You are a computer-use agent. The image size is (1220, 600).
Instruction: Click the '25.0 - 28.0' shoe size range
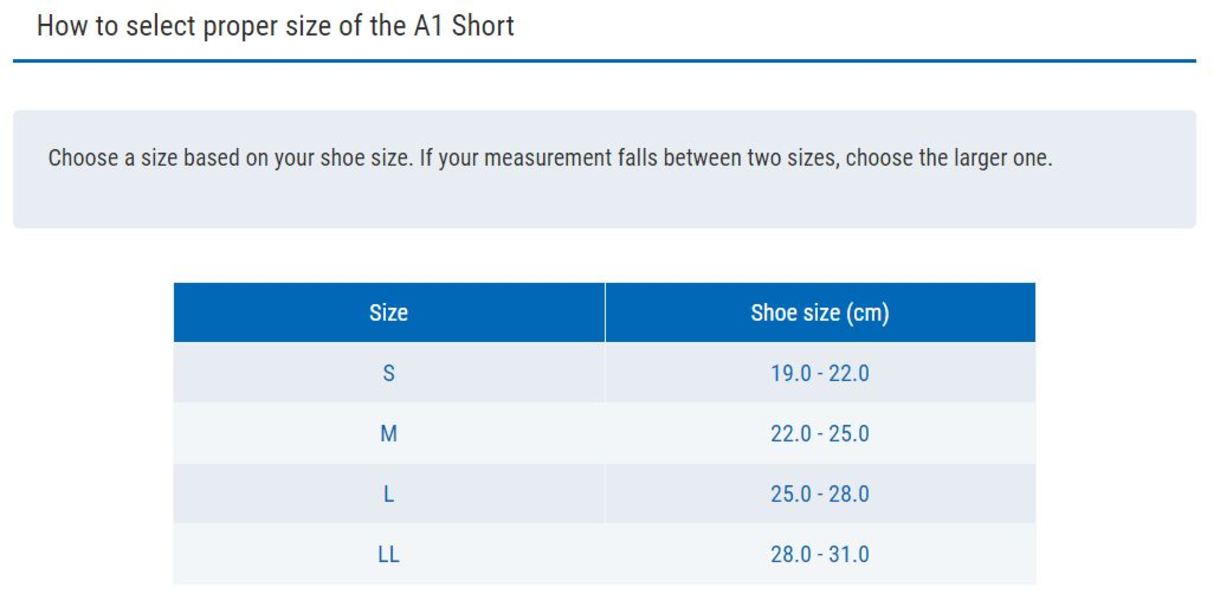(819, 494)
